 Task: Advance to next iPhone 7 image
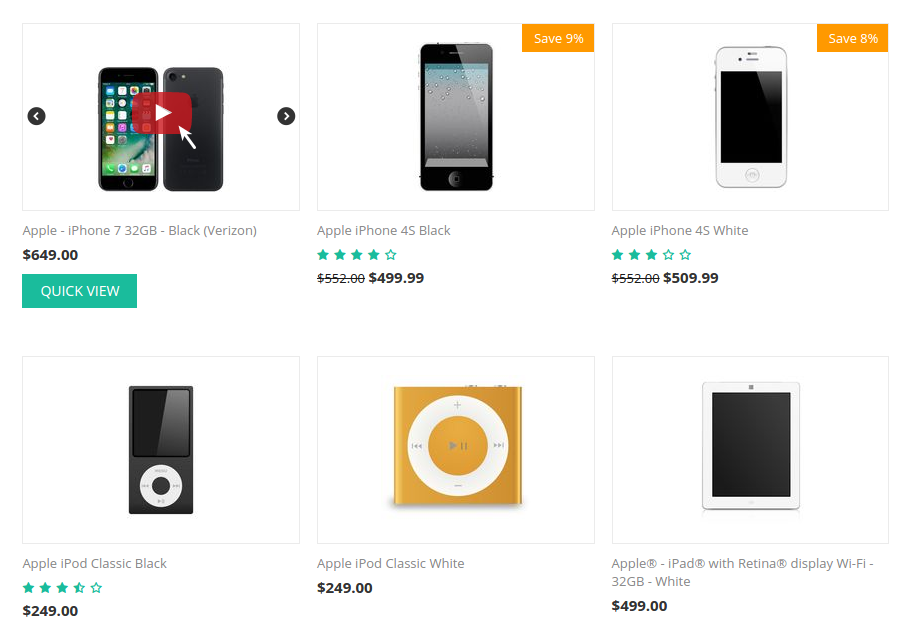[286, 116]
